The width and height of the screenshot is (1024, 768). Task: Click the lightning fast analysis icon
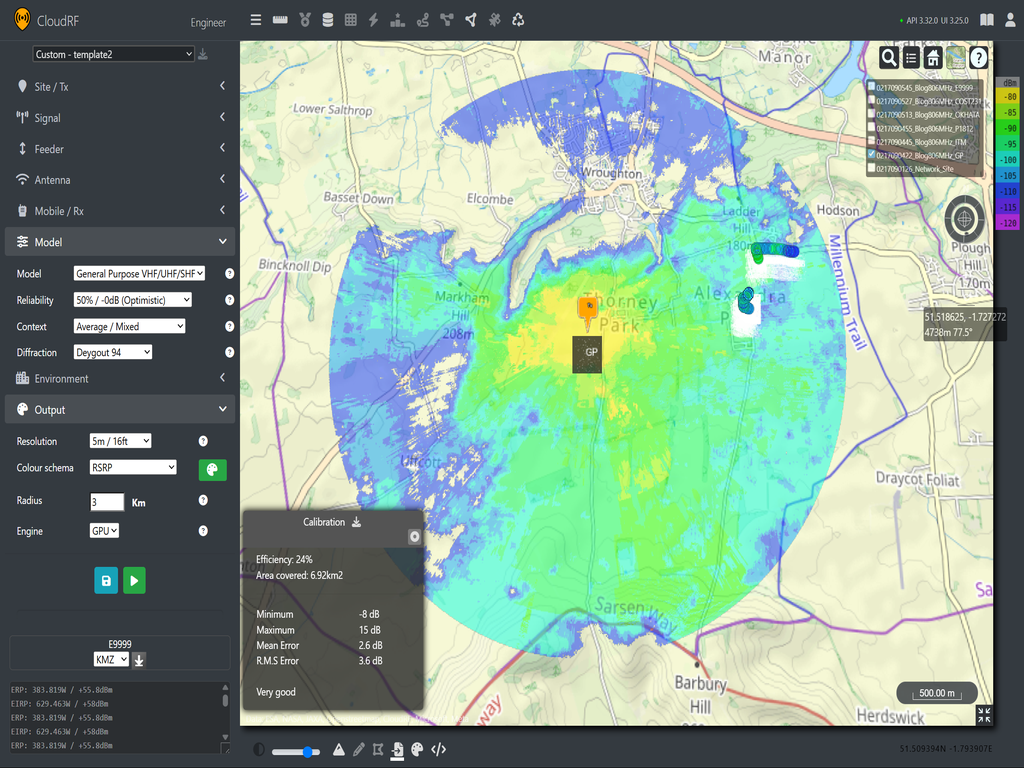point(373,18)
